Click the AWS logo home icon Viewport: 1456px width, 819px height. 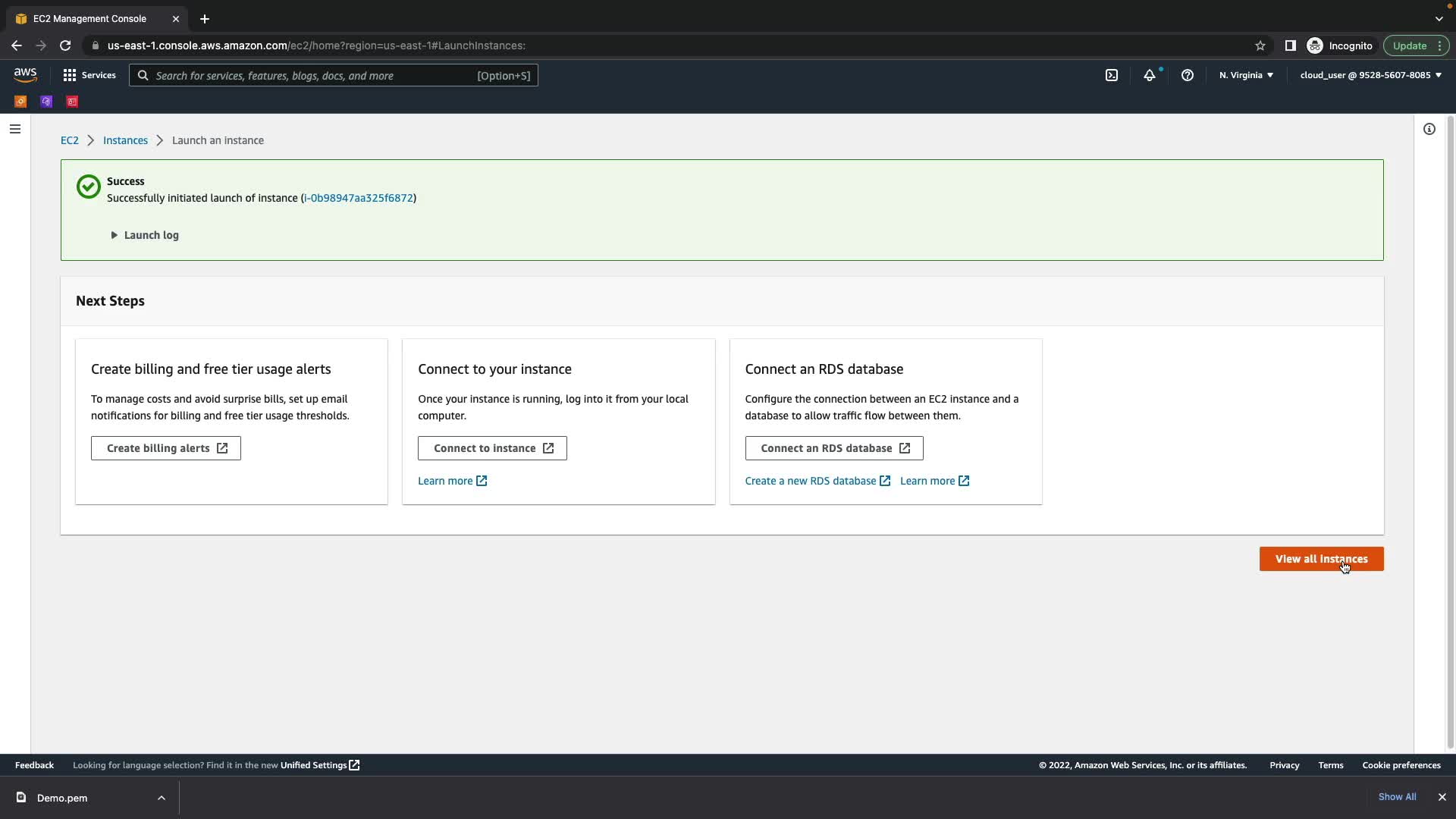coord(25,74)
